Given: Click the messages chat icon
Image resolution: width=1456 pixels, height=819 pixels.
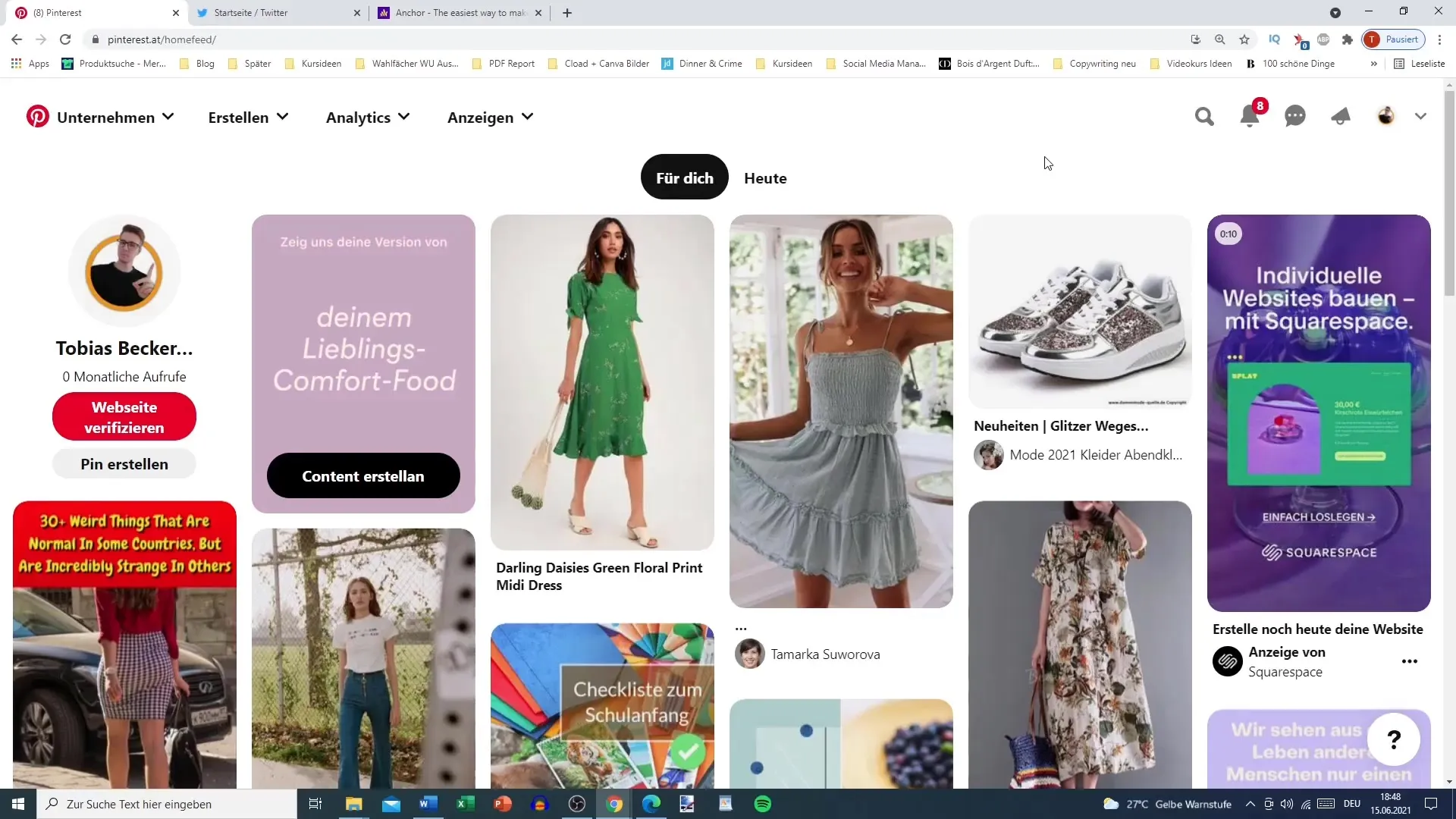Looking at the screenshot, I should point(1295,117).
